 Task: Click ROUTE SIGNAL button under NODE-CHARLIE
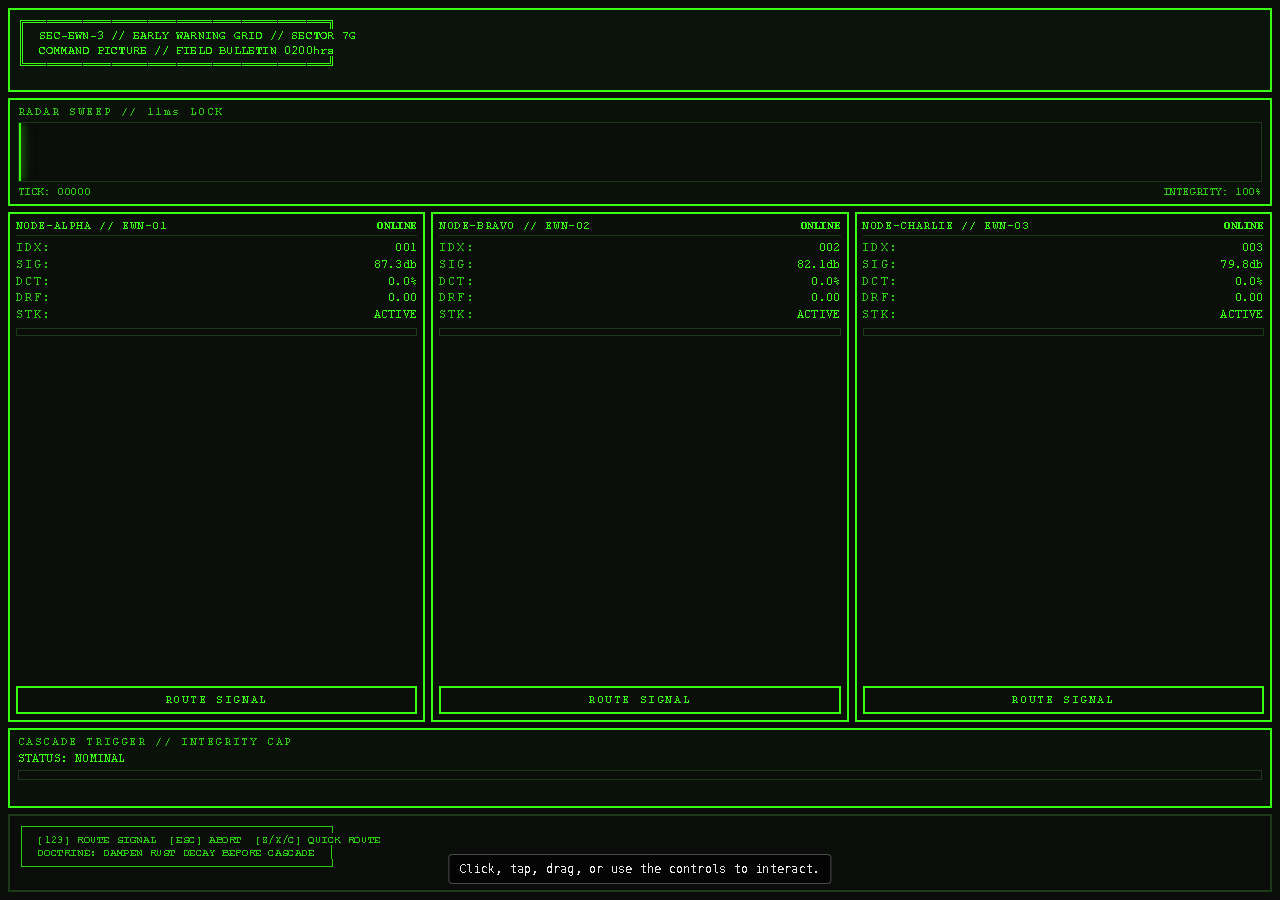(x=1063, y=700)
